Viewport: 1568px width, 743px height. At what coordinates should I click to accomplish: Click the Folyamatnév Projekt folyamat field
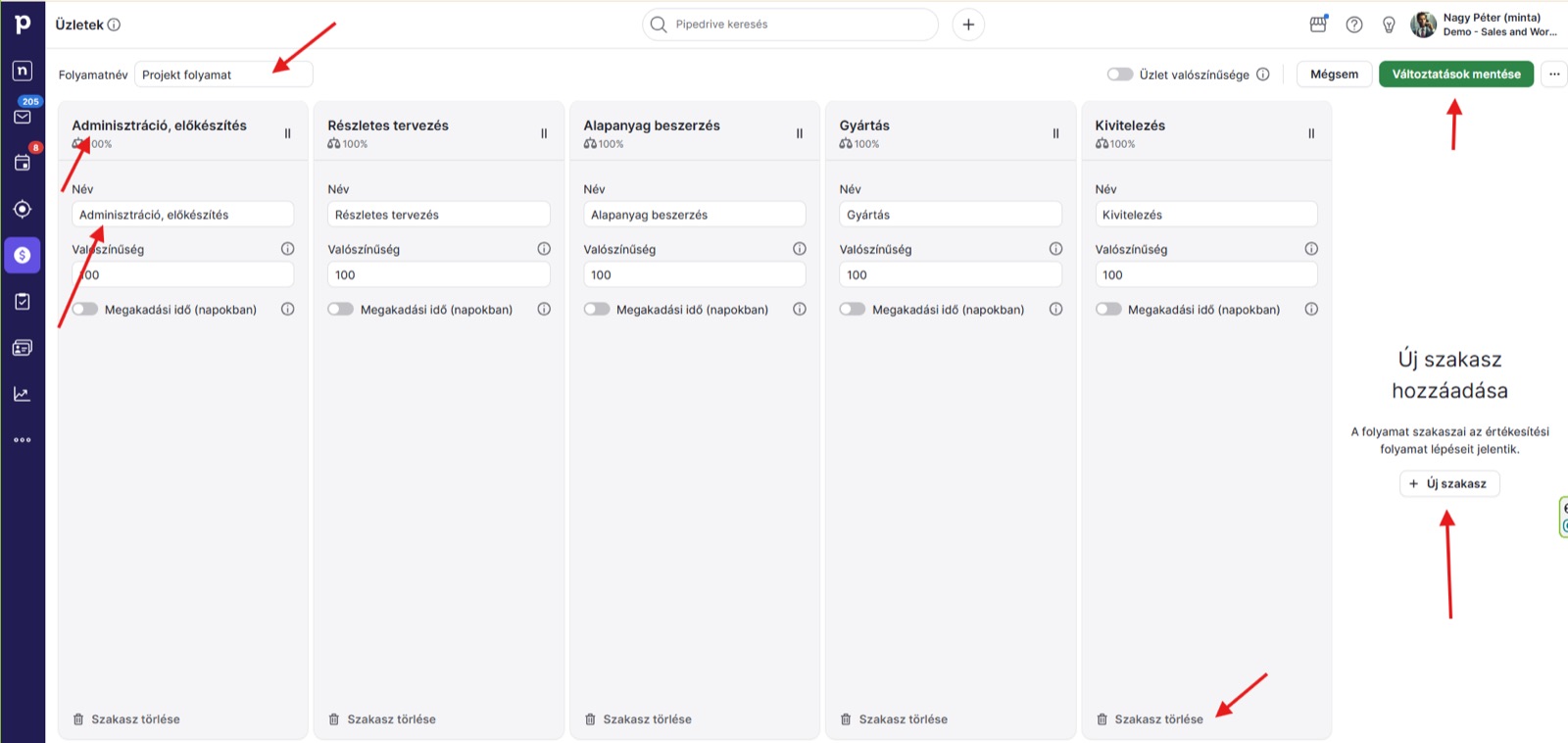pos(223,74)
